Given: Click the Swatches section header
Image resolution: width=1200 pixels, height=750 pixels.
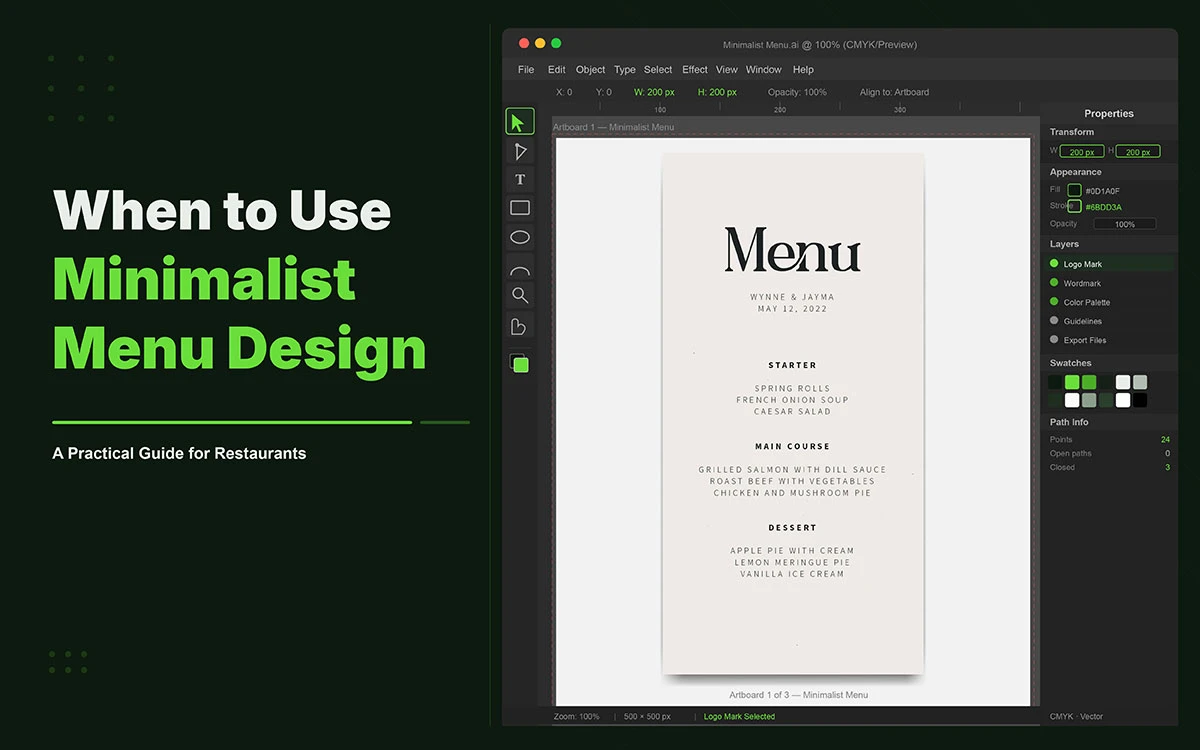Looking at the screenshot, I should tap(1071, 363).
